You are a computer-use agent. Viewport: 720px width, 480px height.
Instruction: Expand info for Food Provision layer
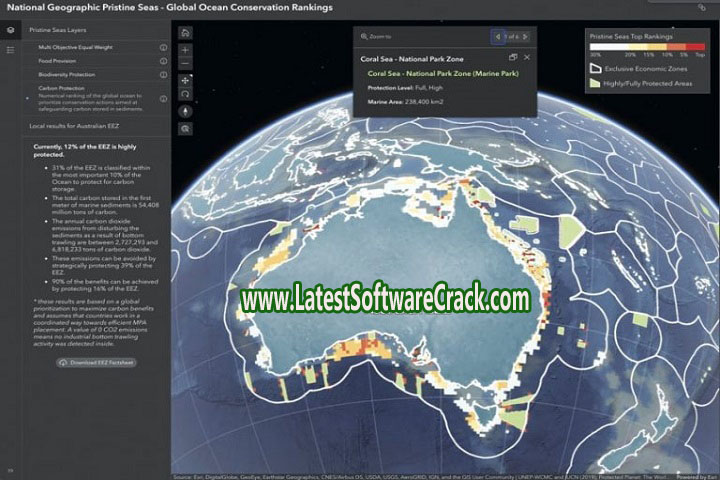(163, 60)
